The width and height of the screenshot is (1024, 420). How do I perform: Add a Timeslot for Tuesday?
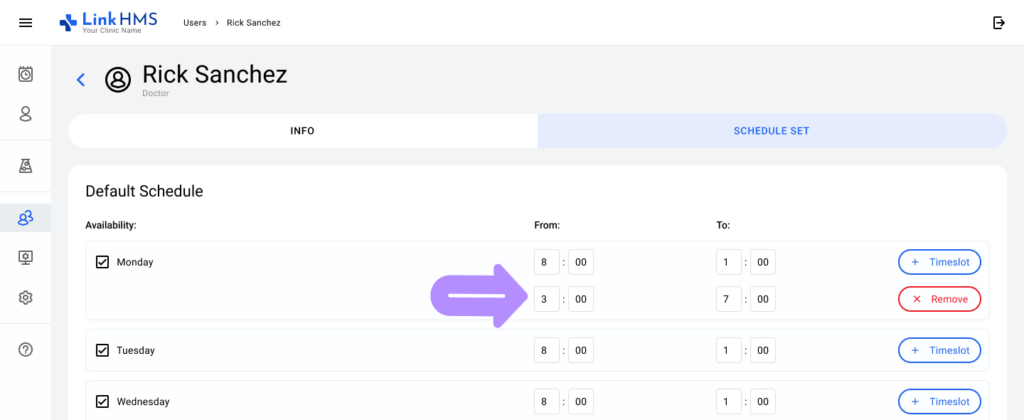[x=940, y=350]
